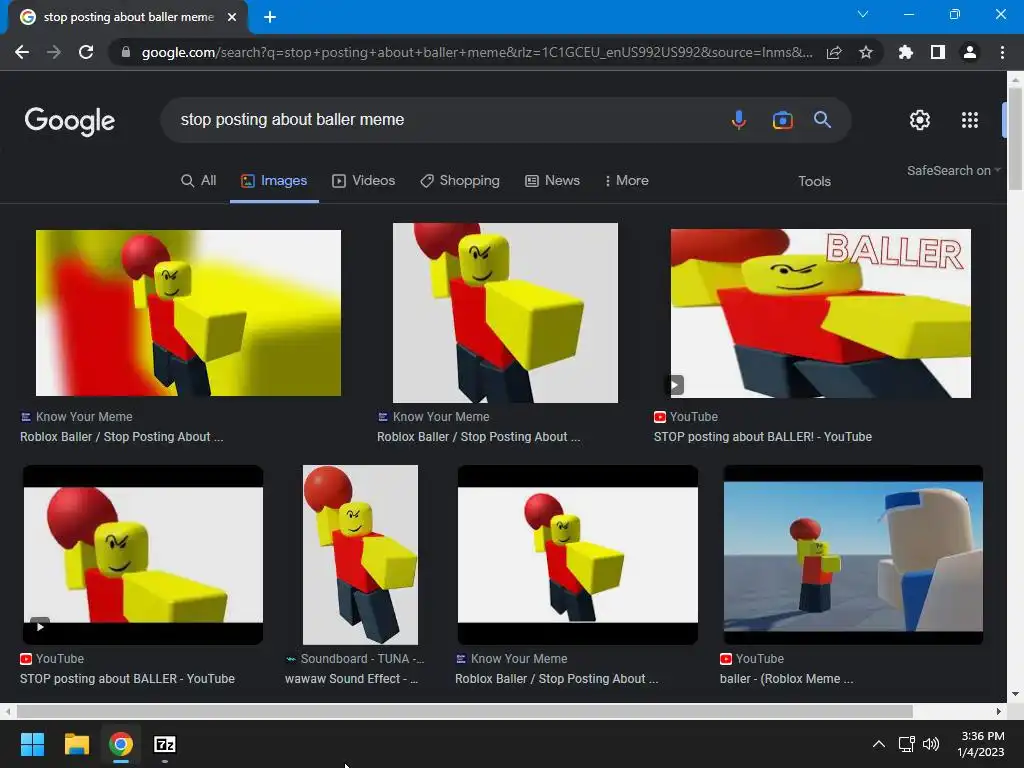Open 'baller - (Roblox Meme' result link
This screenshot has height=768, width=1024.
[786, 679]
